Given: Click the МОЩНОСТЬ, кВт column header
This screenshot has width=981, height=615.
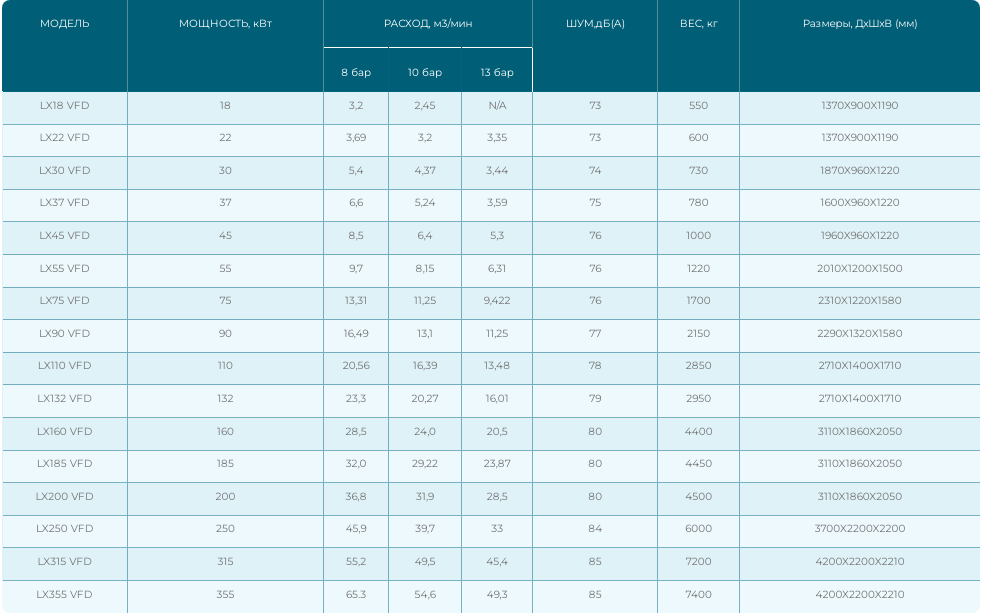Looking at the screenshot, I should pos(225,23).
